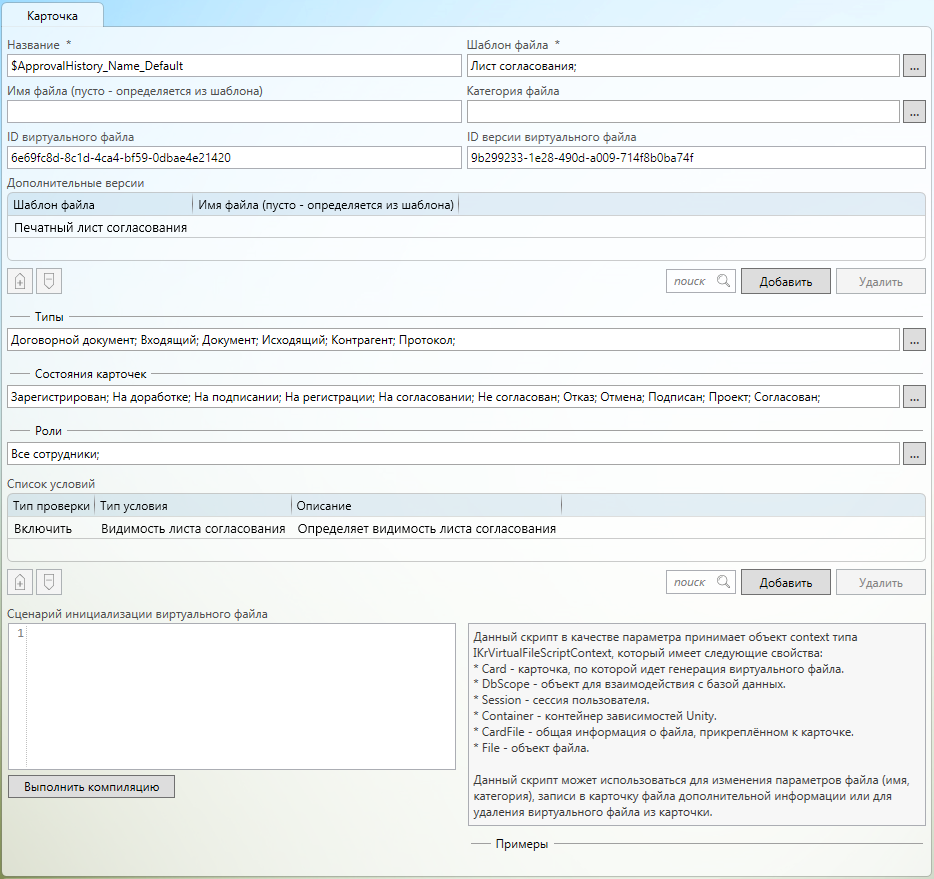The width and height of the screenshot is (934, 879).
Task: Click move-up icon under Список условий table
Action: click(x=20, y=582)
